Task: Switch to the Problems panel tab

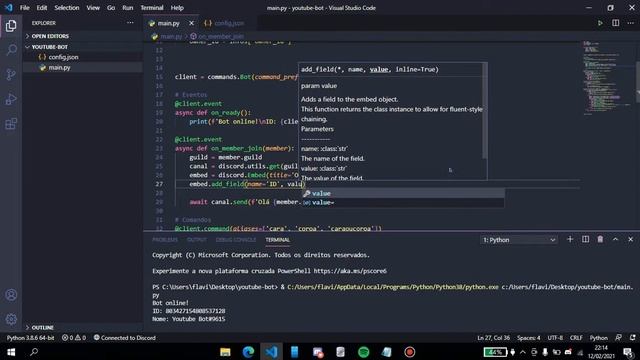Action: [x=165, y=240]
